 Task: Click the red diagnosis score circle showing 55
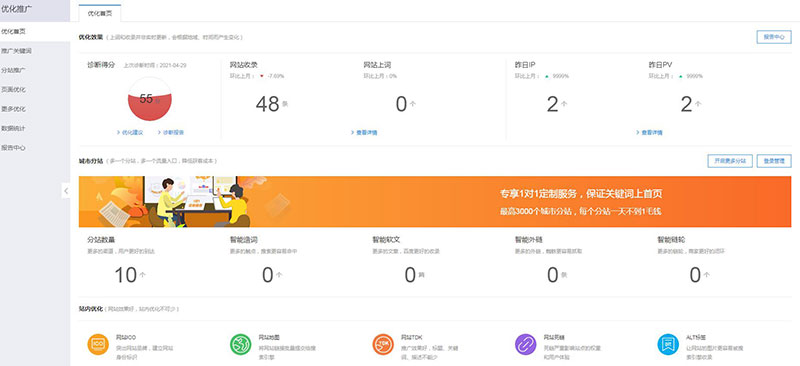tap(149, 99)
